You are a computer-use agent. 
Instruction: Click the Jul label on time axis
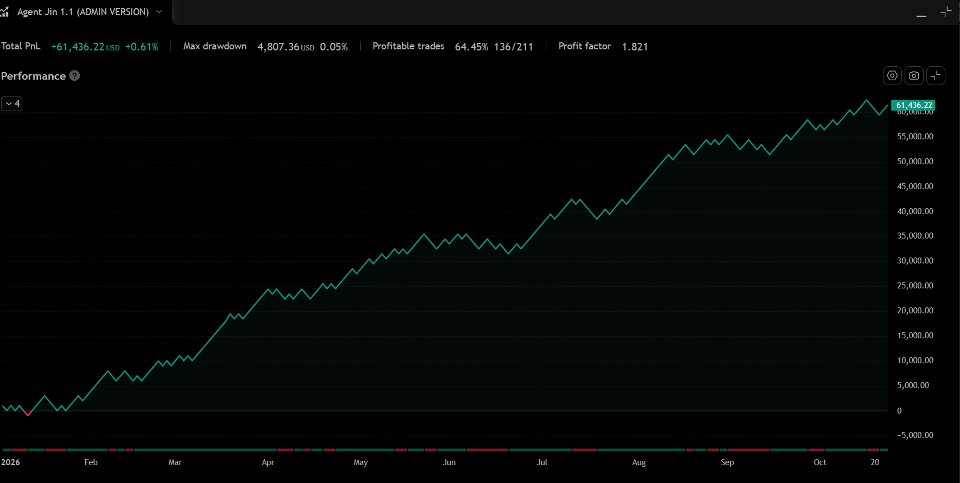point(542,463)
